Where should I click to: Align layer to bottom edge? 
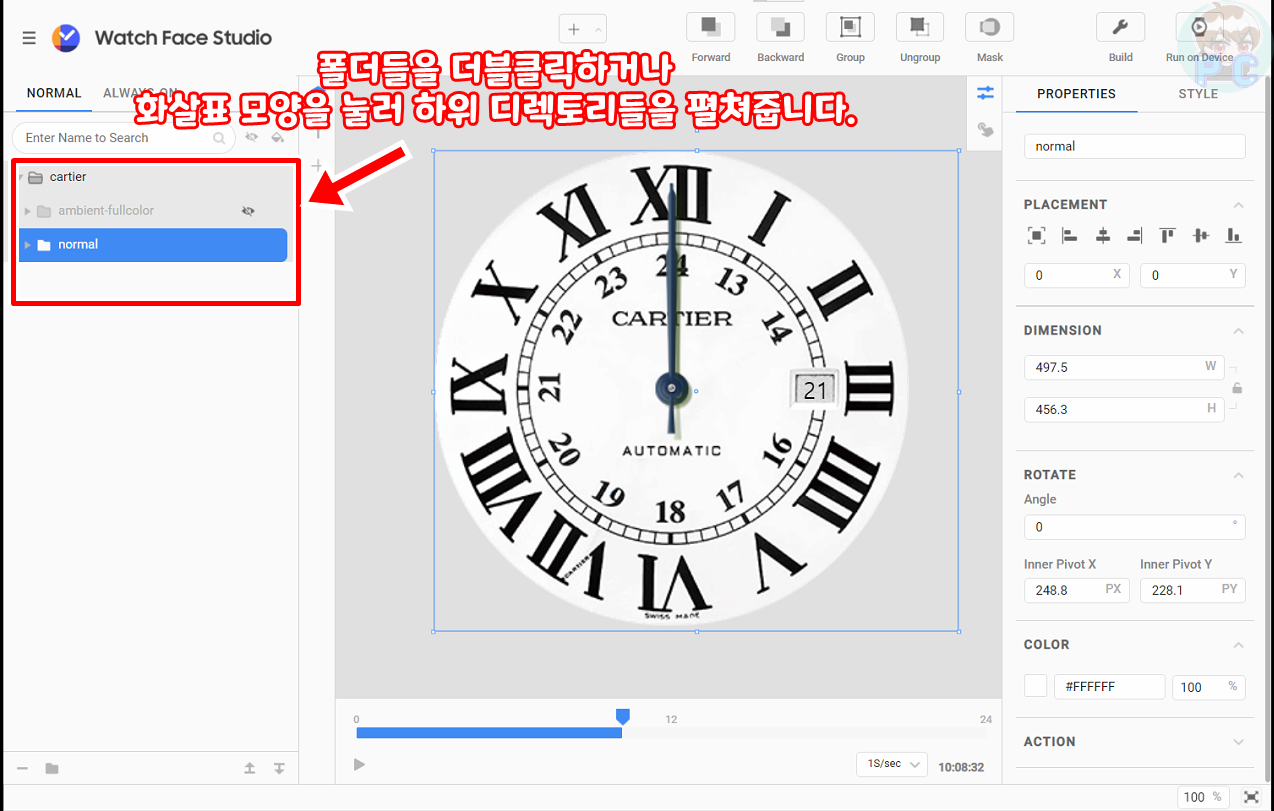click(x=1234, y=236)
